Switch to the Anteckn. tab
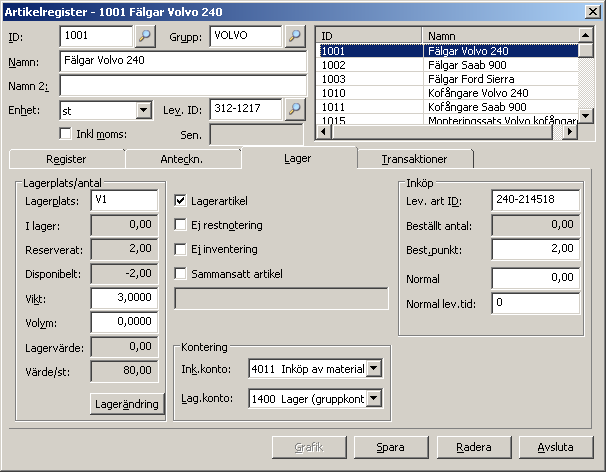The height and width of the screenshot is (472, 606). pos(182,159)
